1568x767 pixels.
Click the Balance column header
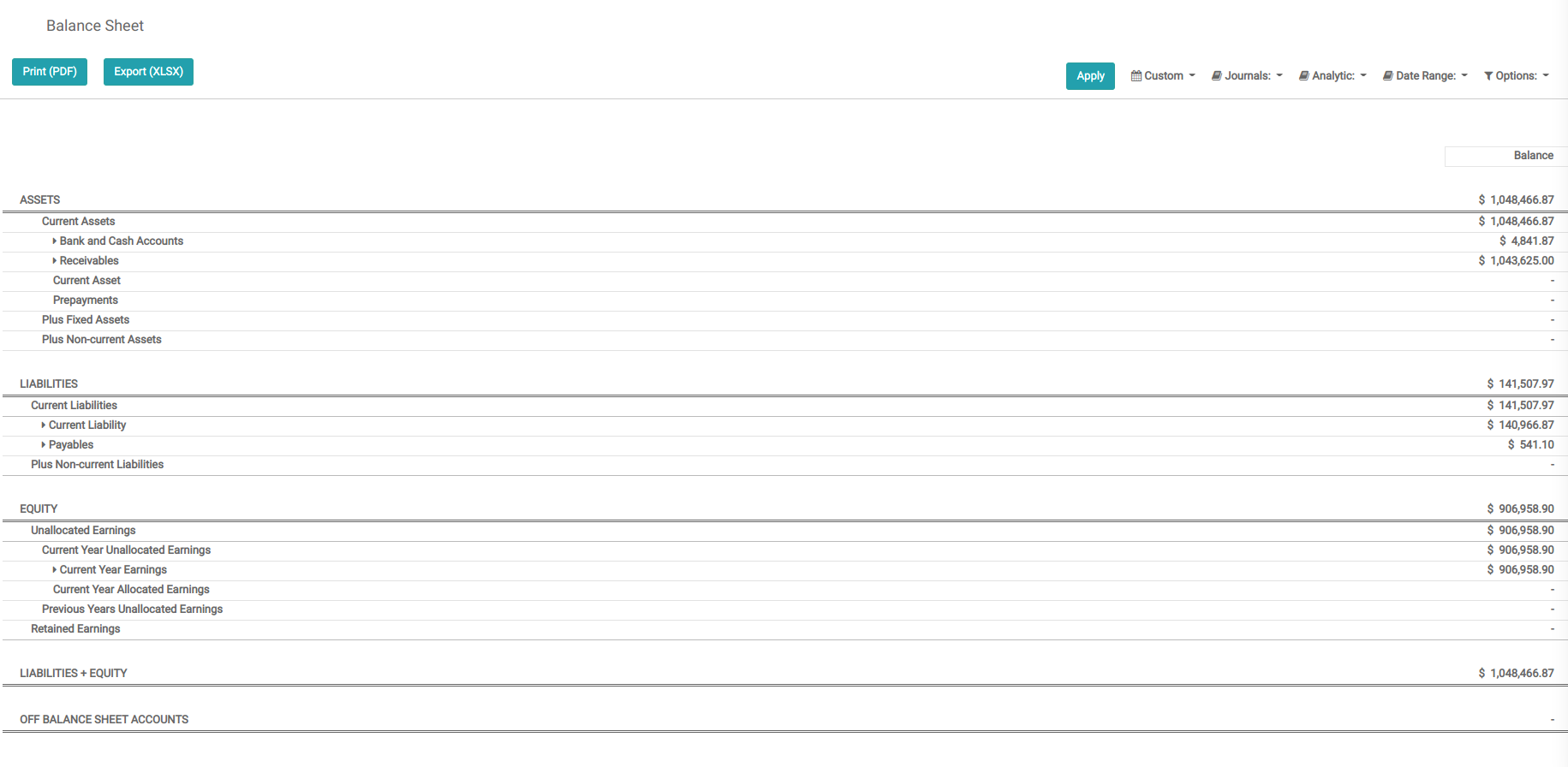(x=1533, y=156)
